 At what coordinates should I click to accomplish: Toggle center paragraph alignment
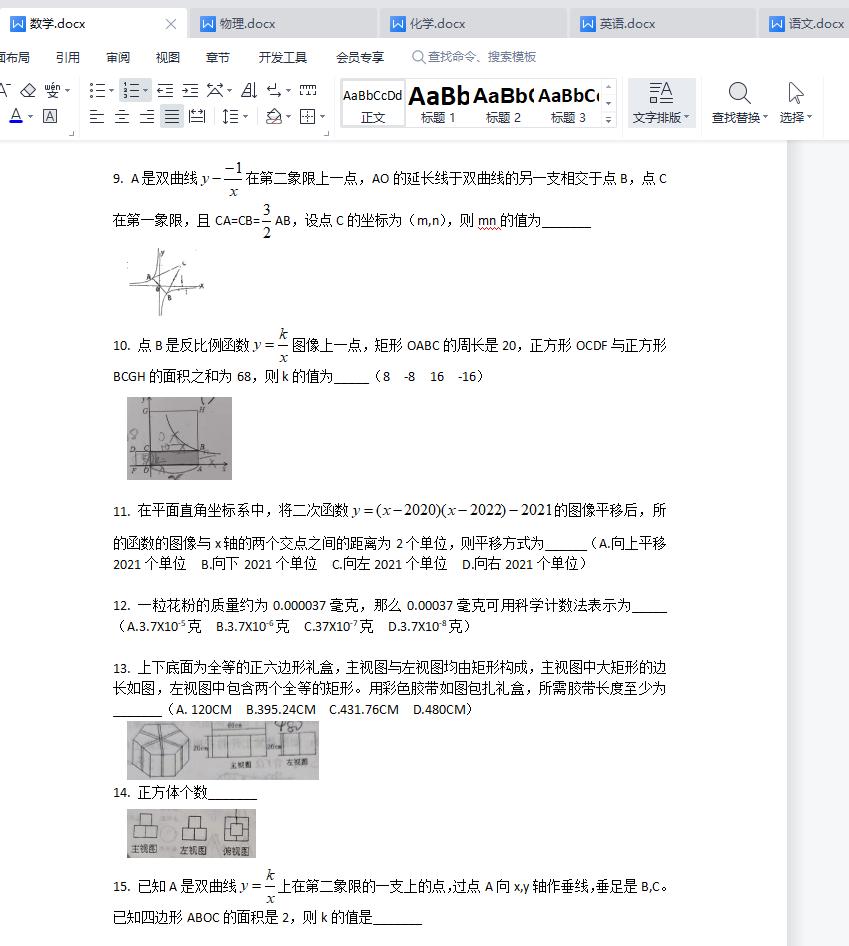120,117
